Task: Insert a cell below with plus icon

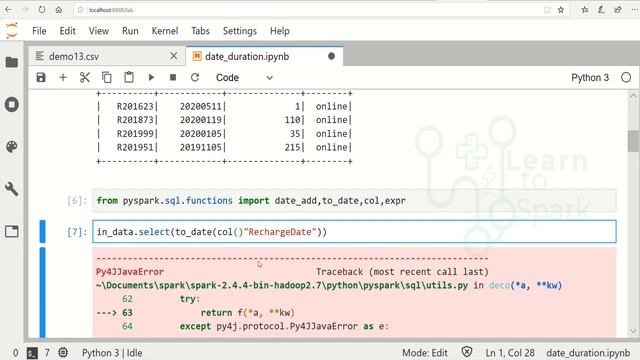Action: (x=63, y=78)
